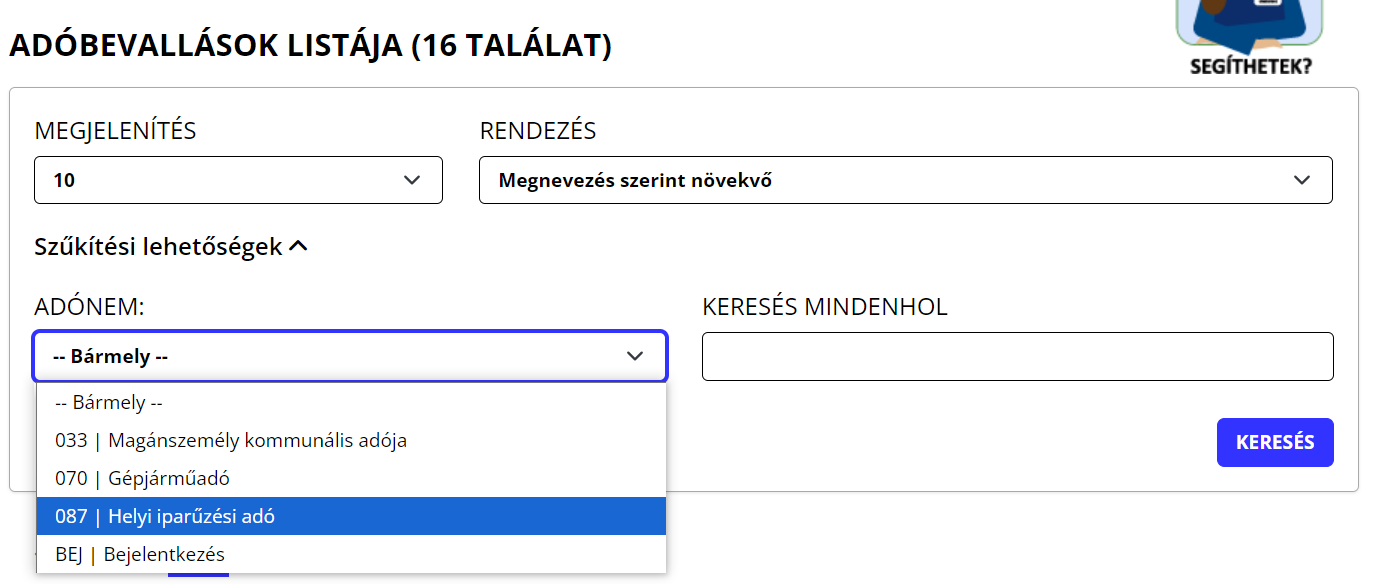This screenshot has height=584, width=1384.
Task: Open the Megnevezés szerint növekvő sort dropdown
Action: pyautogui.click(x=906, y=180)
